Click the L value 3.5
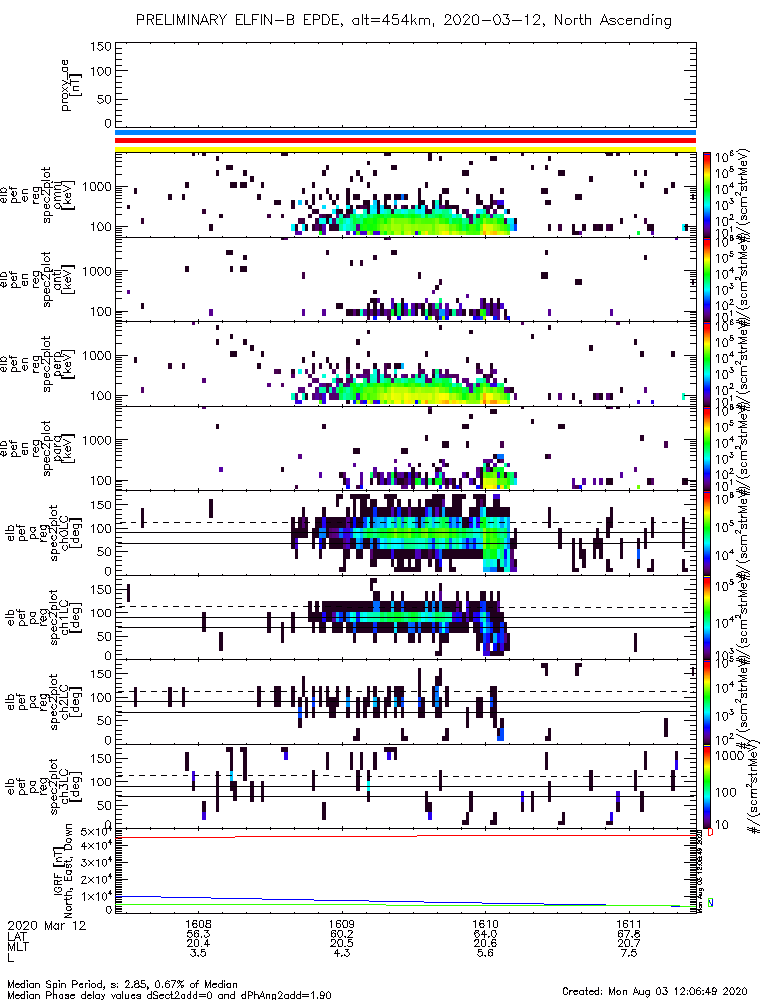Screen dimensions: 775x1000 click(x=198, y=953)
